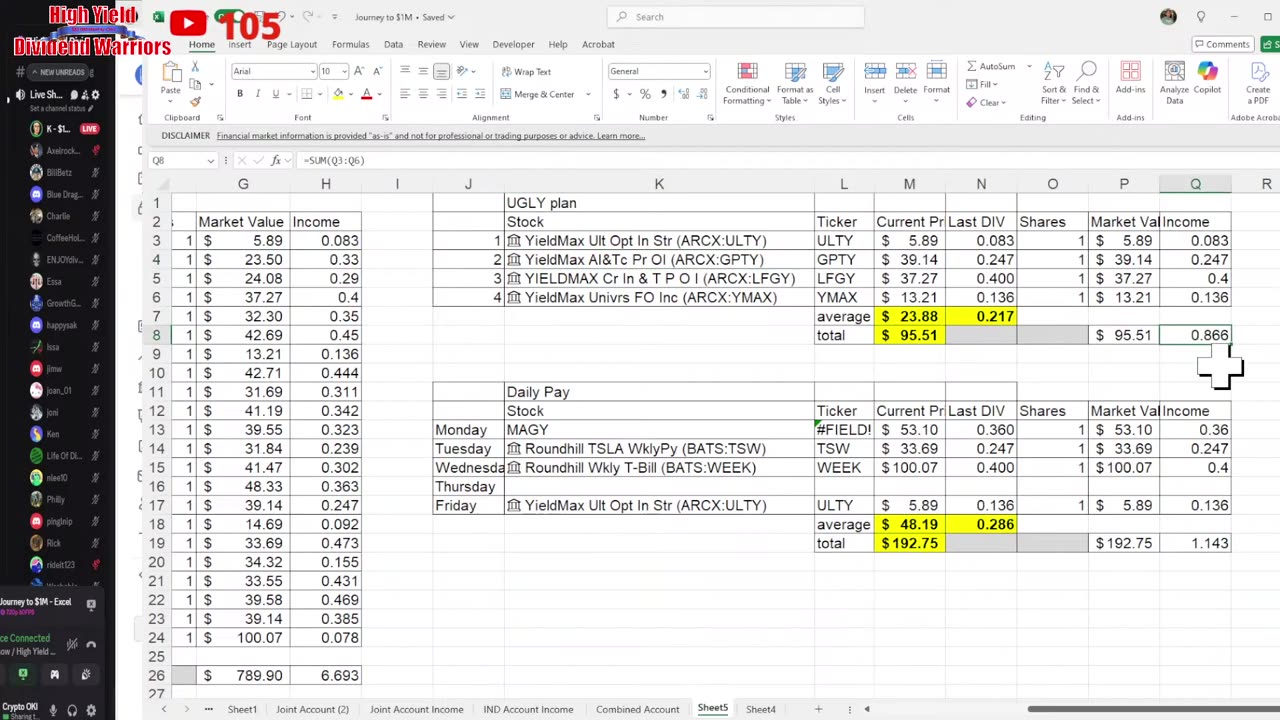Viewport: 1280px width, 720px height.
Task: Open Copilot from the ribbon
Action: coord(1208,79)
